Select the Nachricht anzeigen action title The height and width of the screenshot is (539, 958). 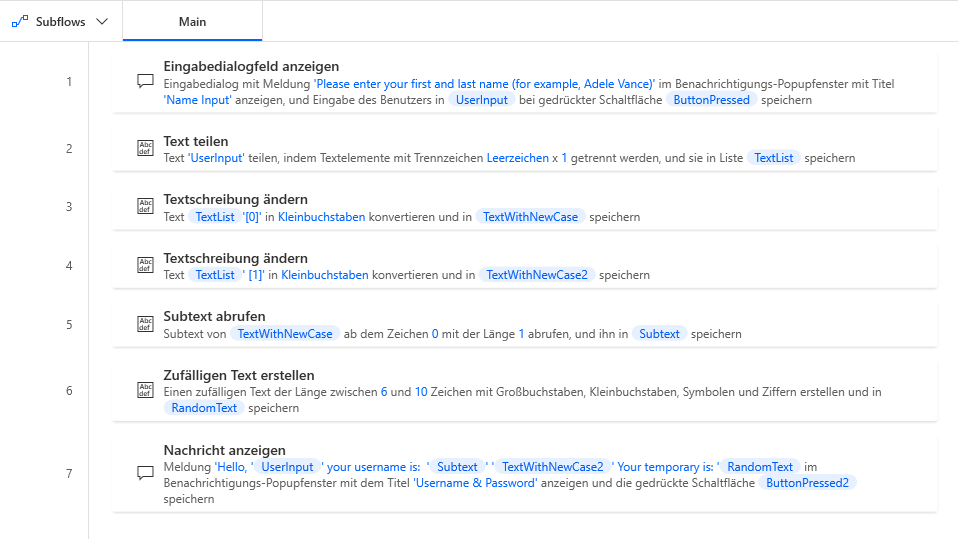click(x=224, y=450)
